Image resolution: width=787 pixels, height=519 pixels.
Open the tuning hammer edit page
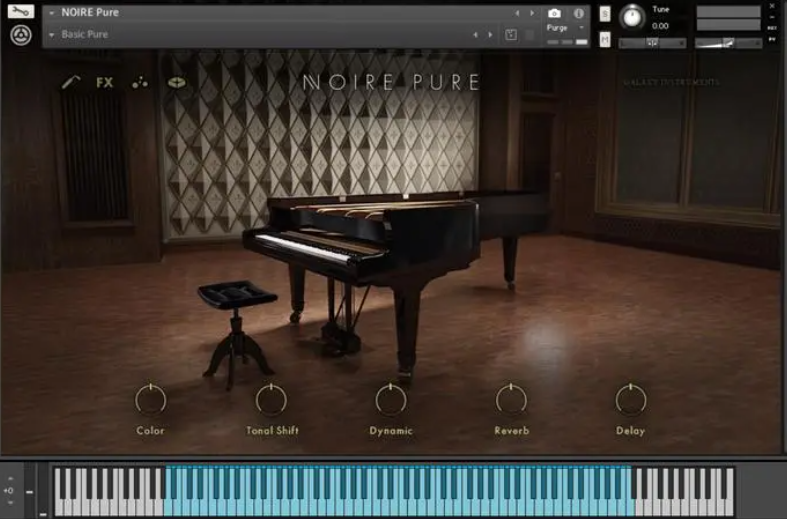point(71,82)
